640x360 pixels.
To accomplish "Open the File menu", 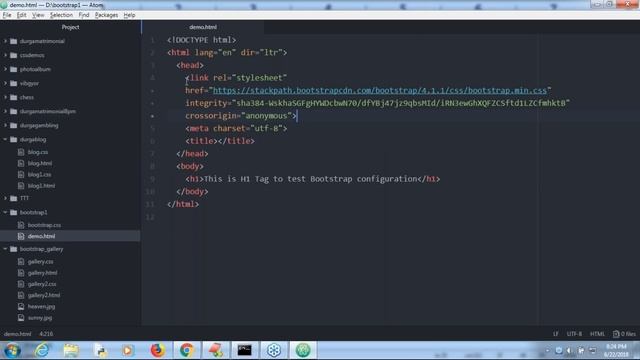I will tap(7, 15).
